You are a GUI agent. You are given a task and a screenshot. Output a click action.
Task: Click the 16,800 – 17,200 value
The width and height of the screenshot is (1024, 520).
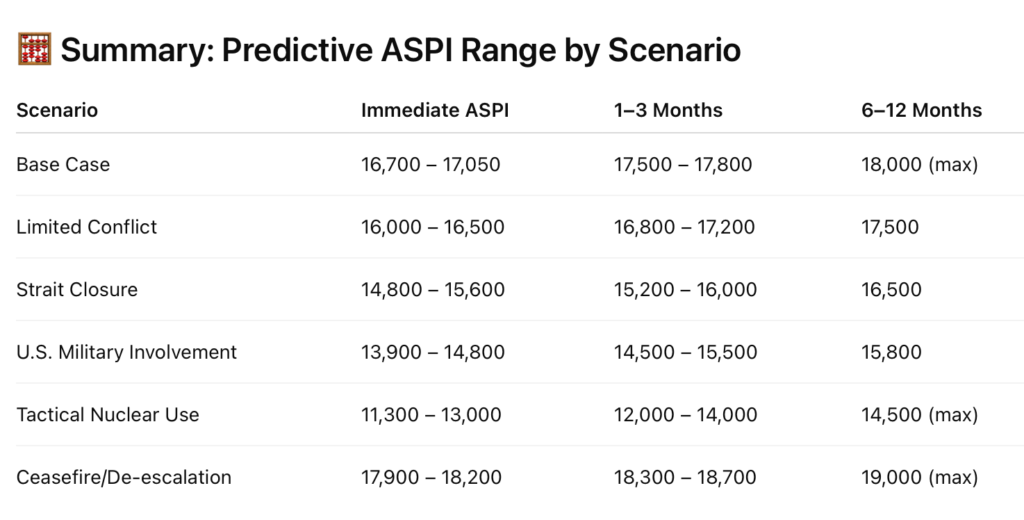[684, 227]
